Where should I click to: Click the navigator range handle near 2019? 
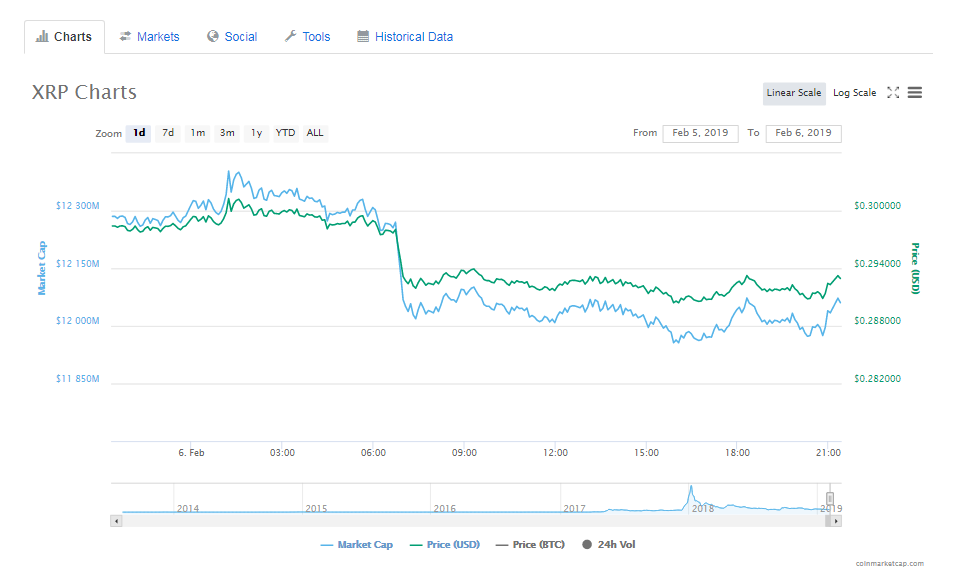coord(830,499)
